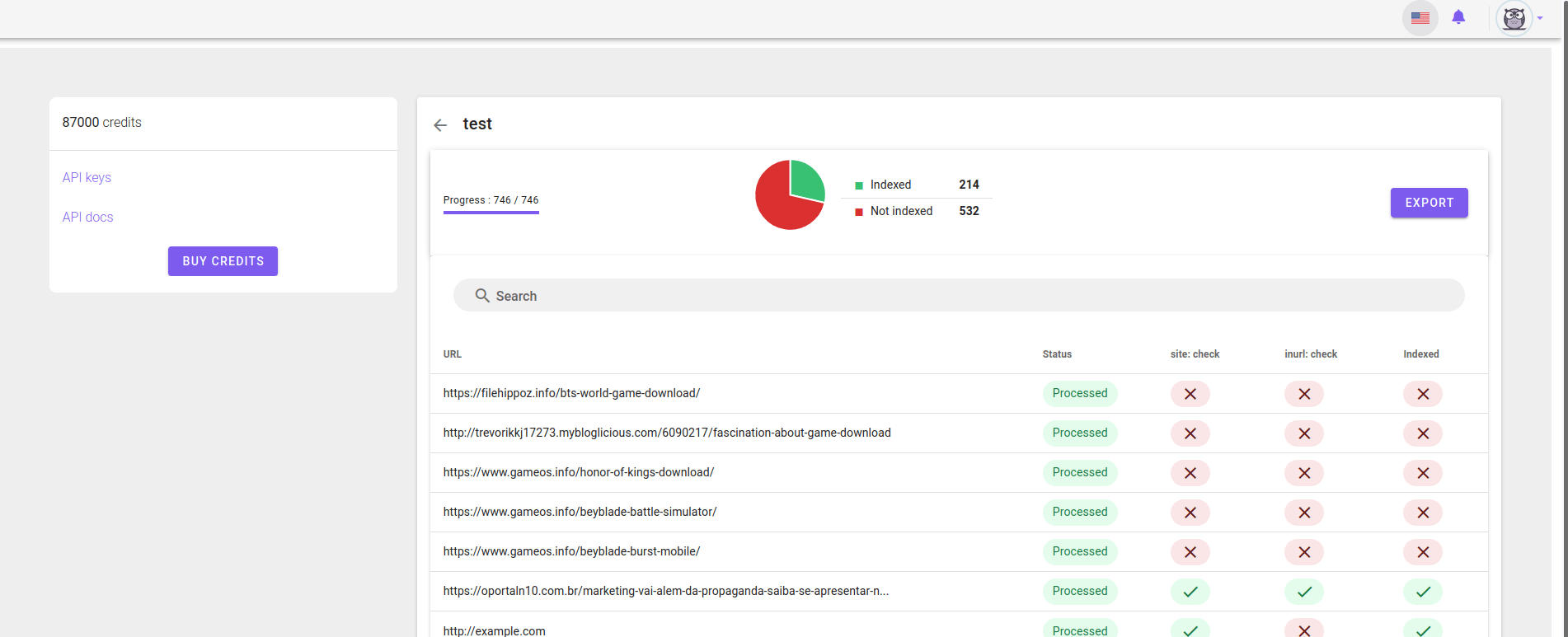The image size is (1568, 637).
Task: Open the owl avatar profile menu
Action: tap(1514, 18)
